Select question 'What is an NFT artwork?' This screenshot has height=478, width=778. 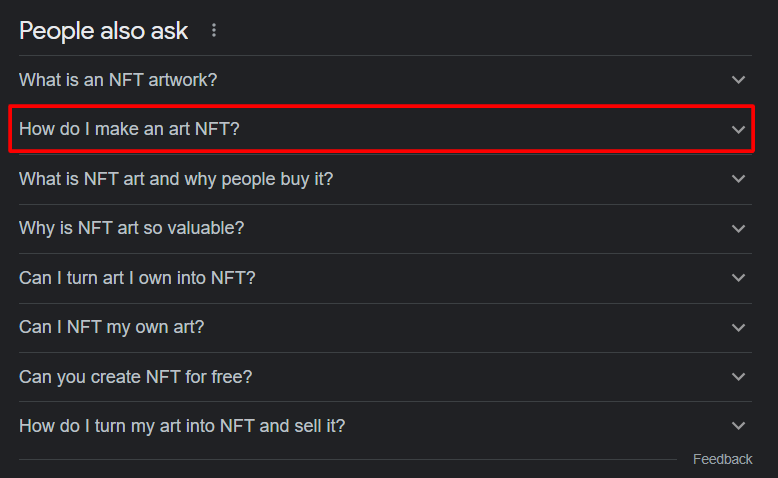tap(118, 80)
